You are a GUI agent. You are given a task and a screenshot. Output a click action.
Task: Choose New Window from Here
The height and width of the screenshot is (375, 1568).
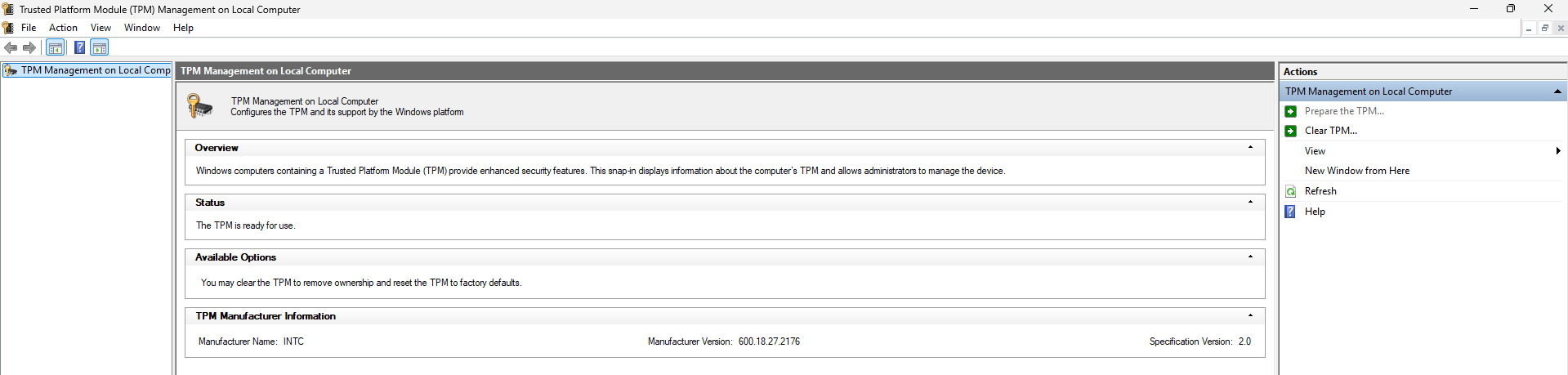(1357, 171)
